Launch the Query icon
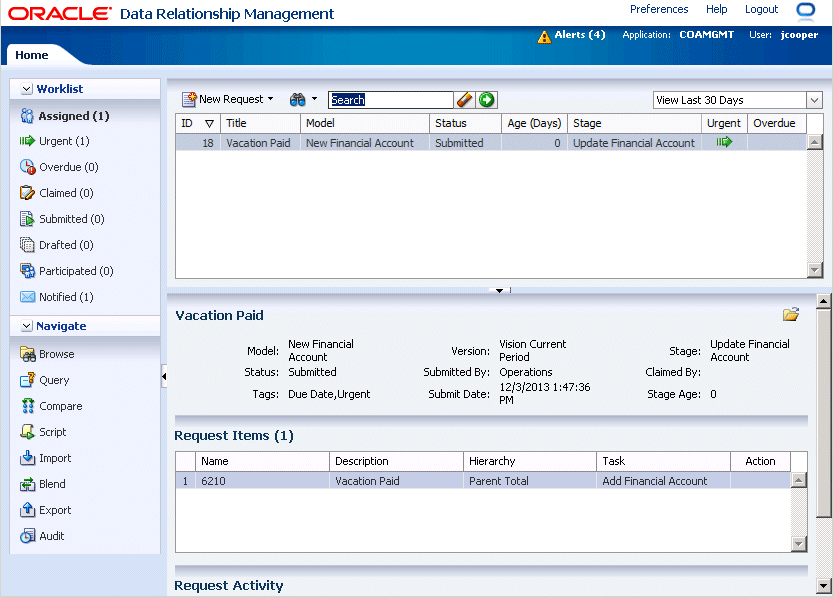 pos(27,380)
